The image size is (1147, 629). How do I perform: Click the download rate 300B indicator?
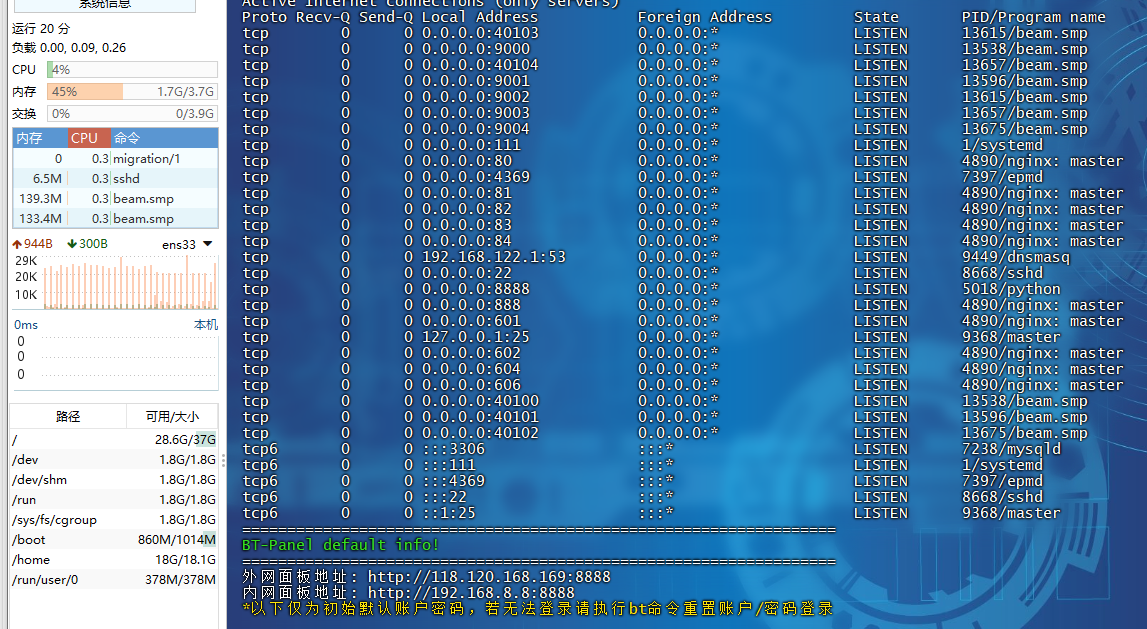tap(87, 244)
